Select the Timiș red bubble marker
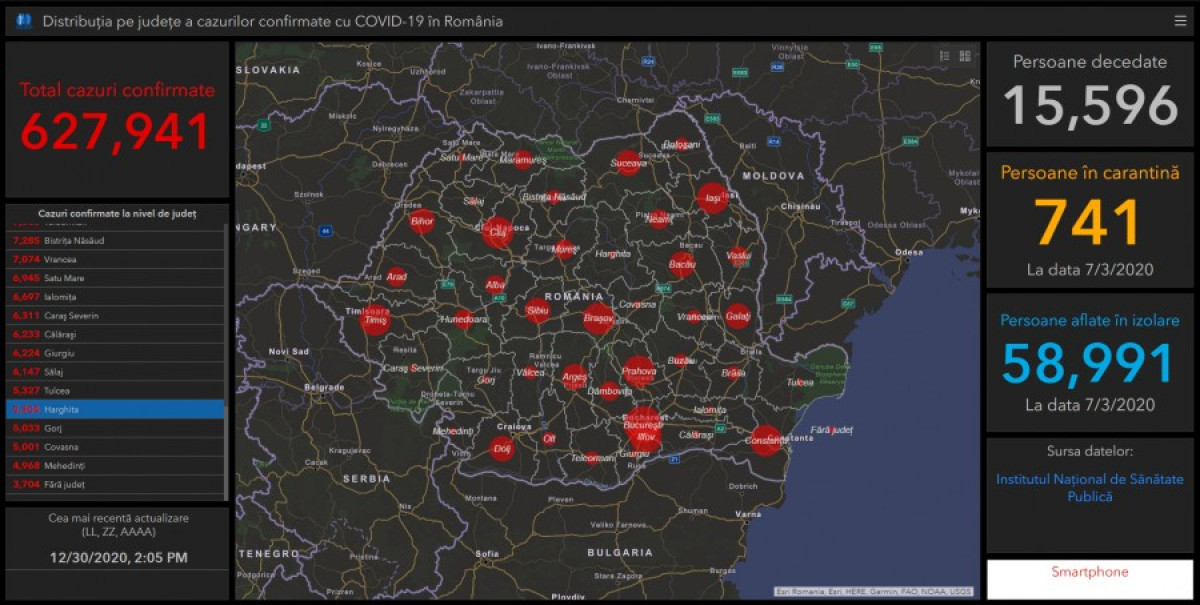The image size is (1200, 605). (x=375, y=321)
